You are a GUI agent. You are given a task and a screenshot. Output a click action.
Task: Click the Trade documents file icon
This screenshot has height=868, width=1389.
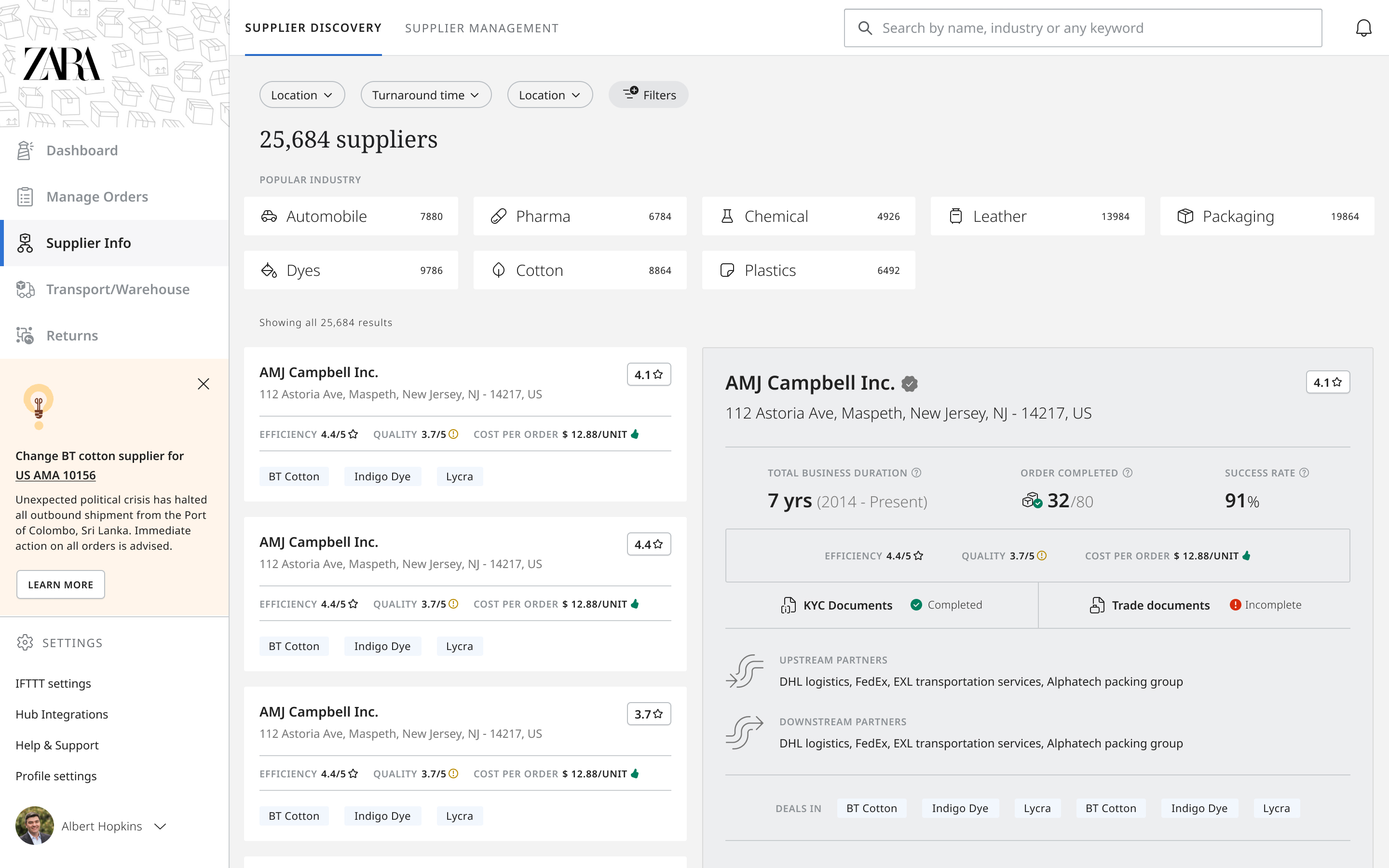click(1097, 605)
